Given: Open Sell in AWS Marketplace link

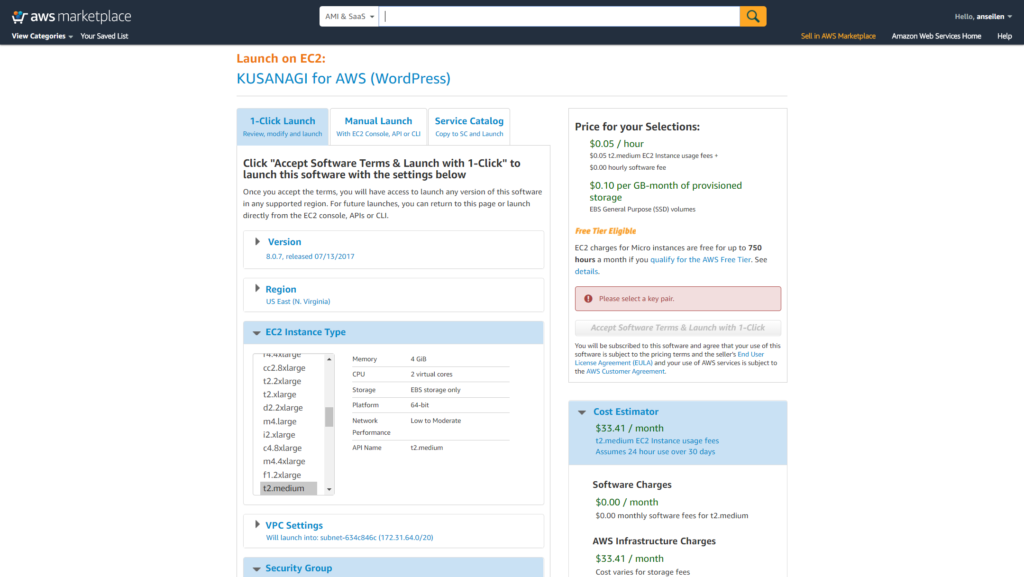Looking at the screenshot, I should tap(838, 36).
